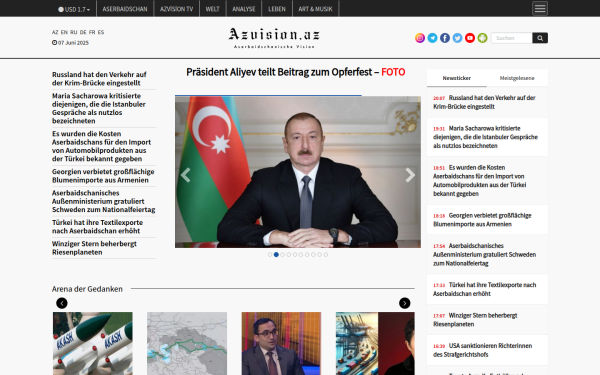Open newsticker Georgien Blumenimporte item

(x=487, y=220)
